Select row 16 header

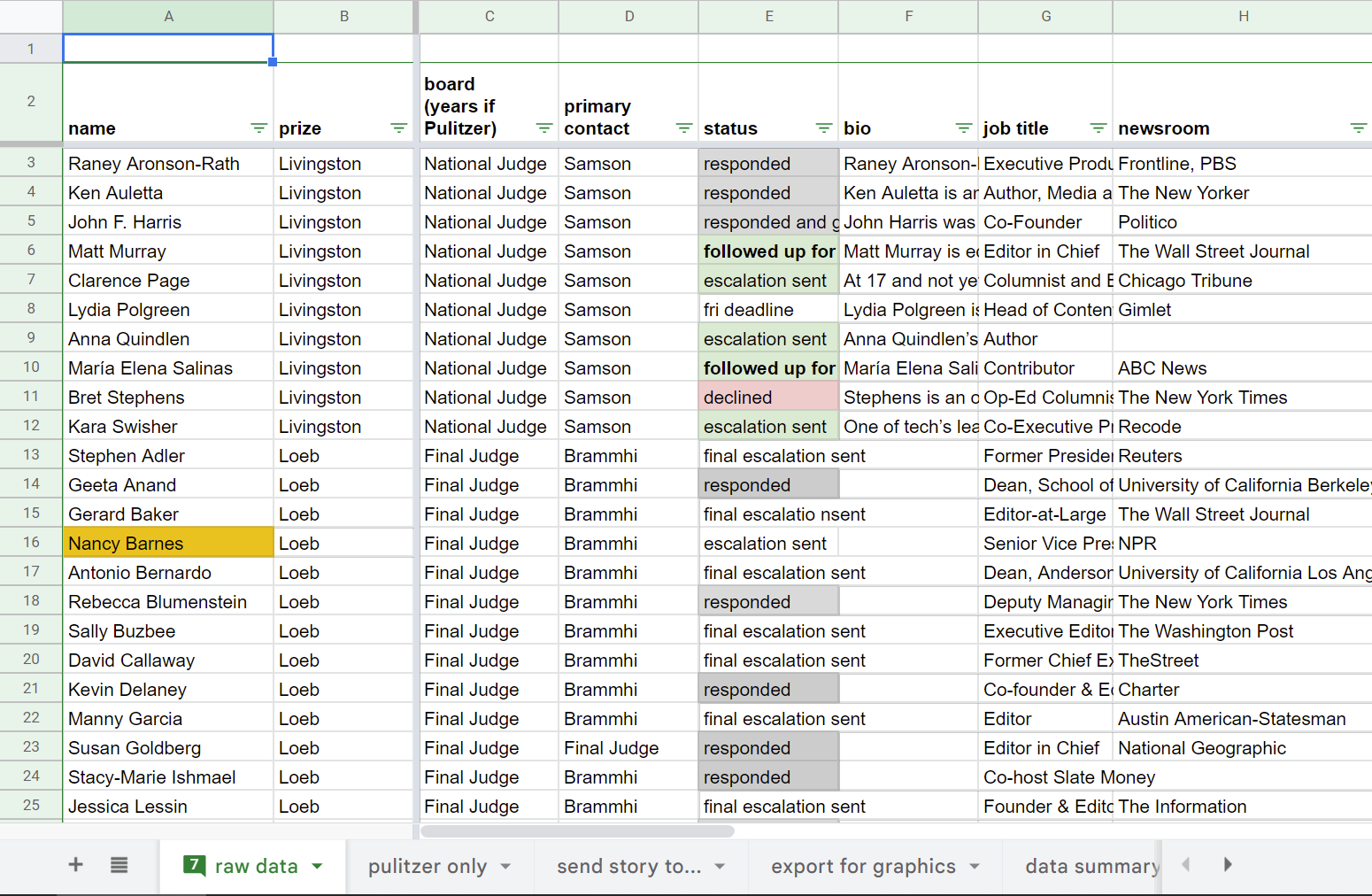[31, 543]
